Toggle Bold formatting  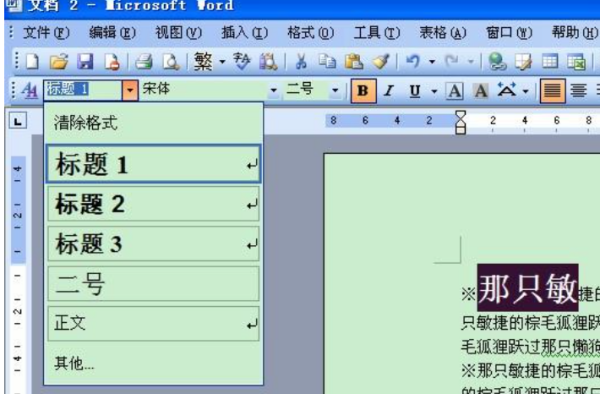(363, 91)
